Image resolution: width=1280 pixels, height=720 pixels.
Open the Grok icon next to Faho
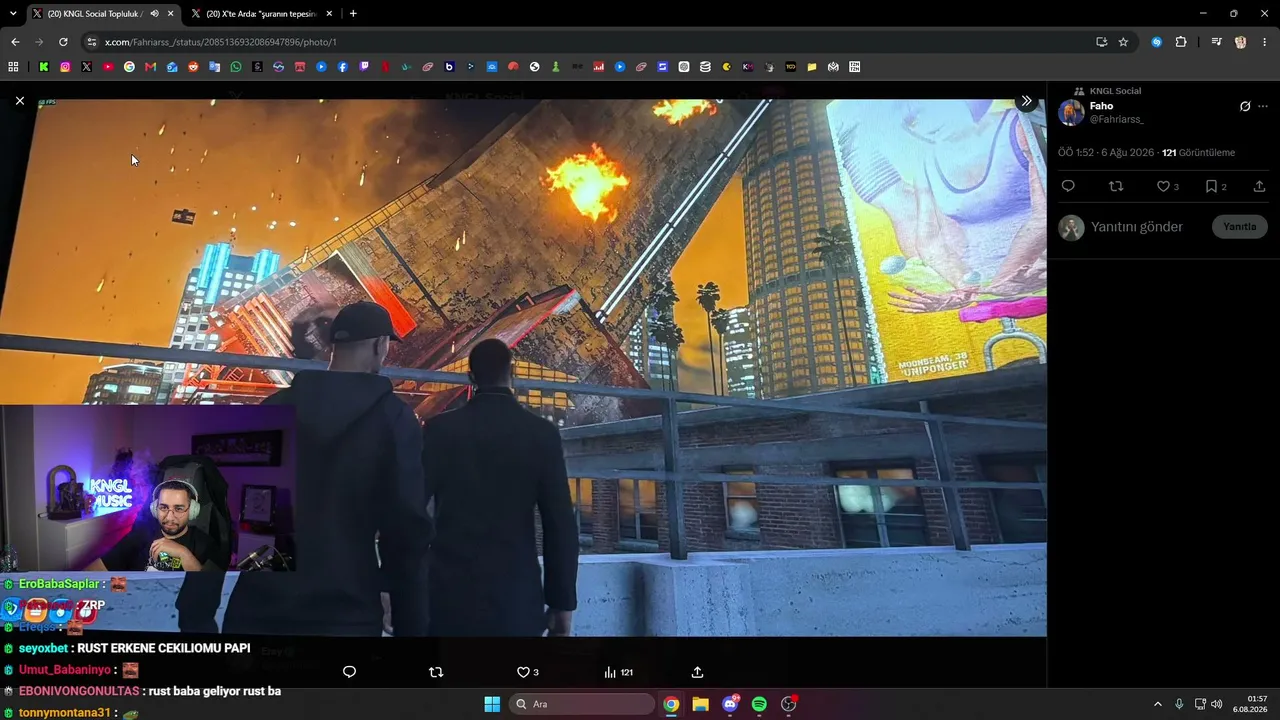tap(1245, 106)
